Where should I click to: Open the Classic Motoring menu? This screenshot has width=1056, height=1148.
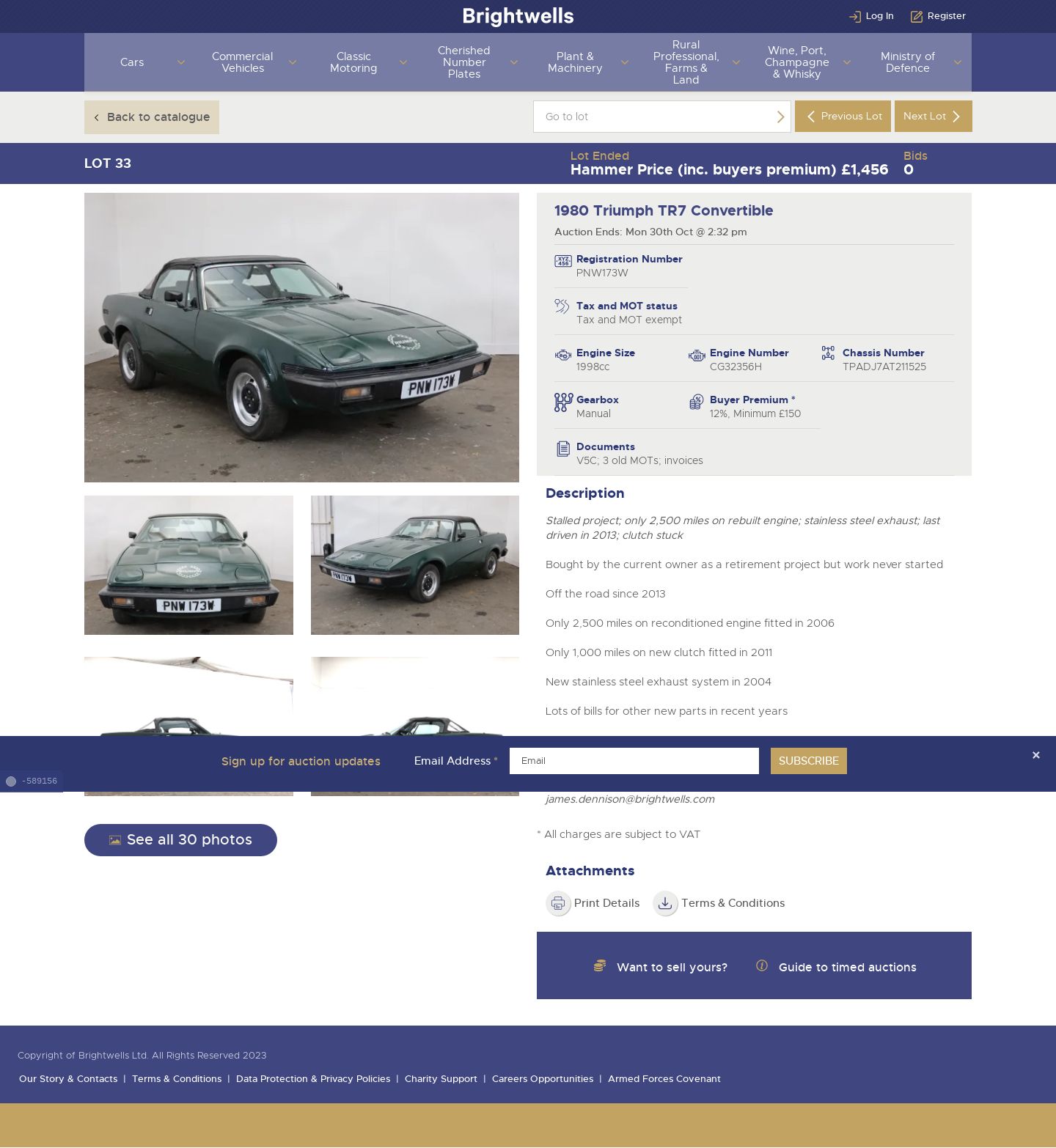coord(353,62)
